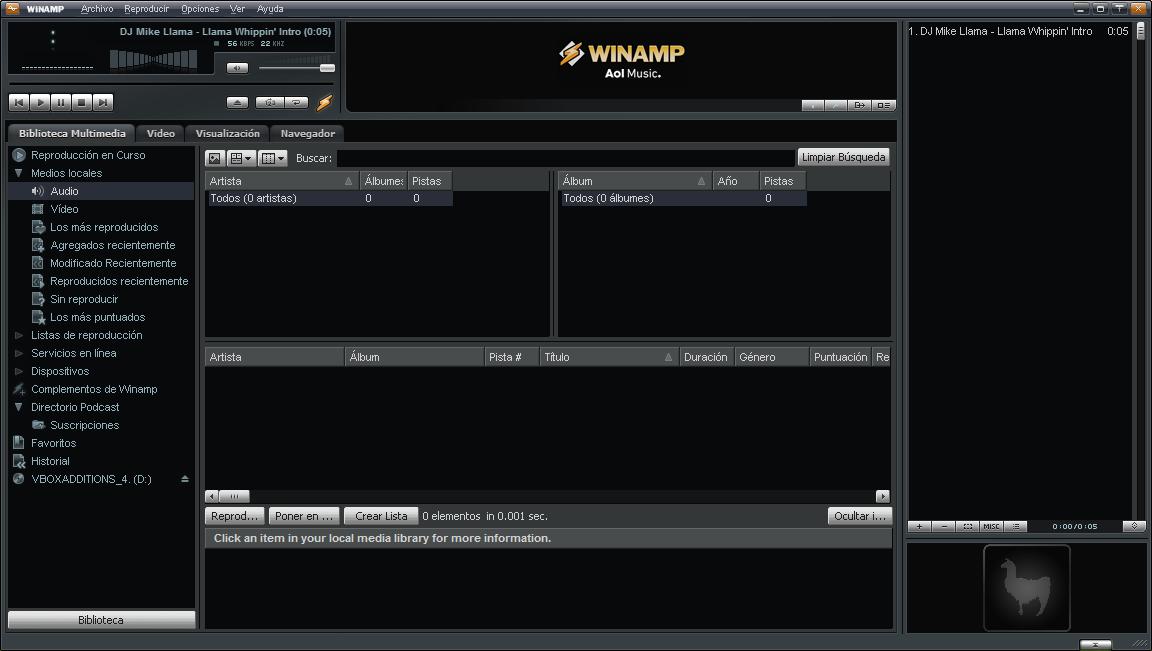Toggle shuffle playback mode
Screen dimensions: 1152x651
coord(269,102)
